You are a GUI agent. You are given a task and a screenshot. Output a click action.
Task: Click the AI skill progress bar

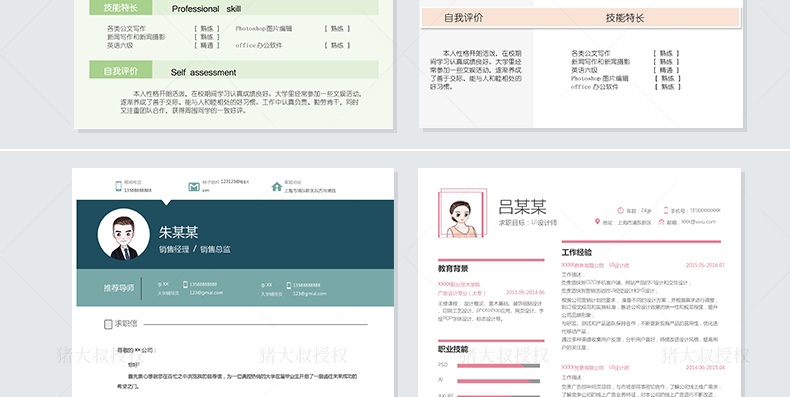pos(498,381)
